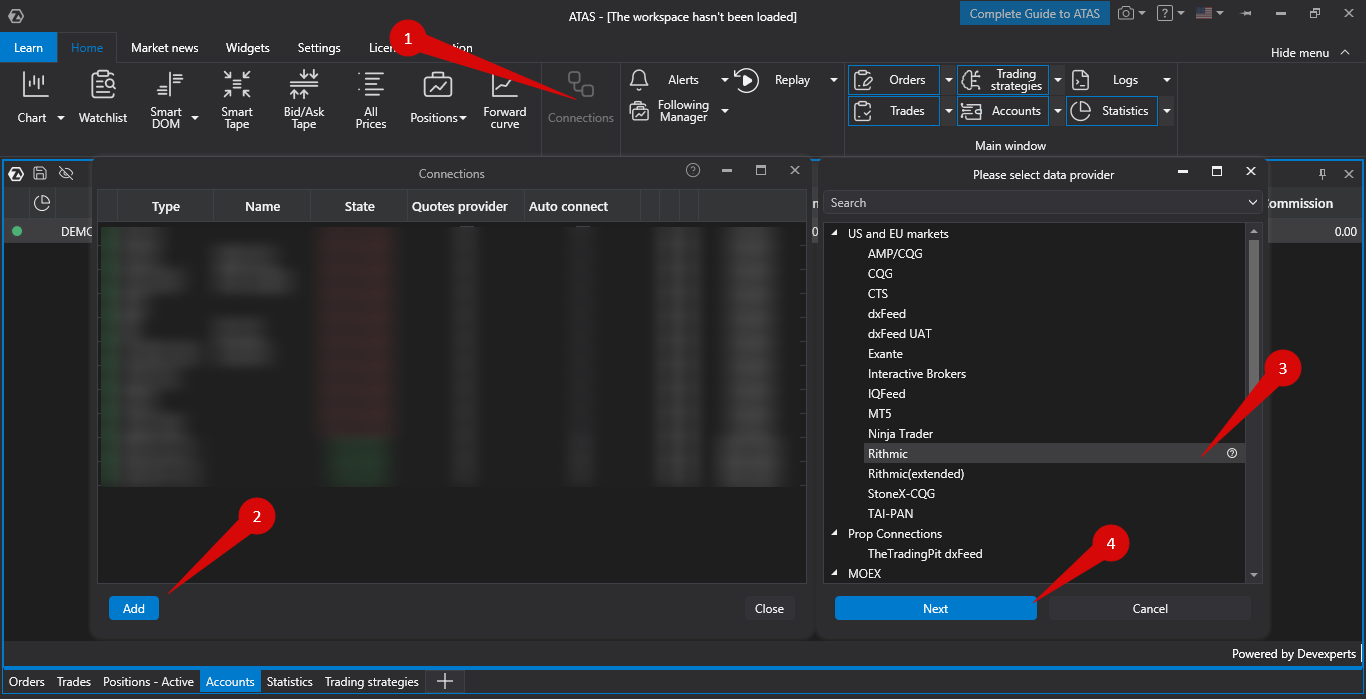Expand the Smart DOM dropdown arrow
This screenshot has height=699, width=1366.
[x=195, y=118]
